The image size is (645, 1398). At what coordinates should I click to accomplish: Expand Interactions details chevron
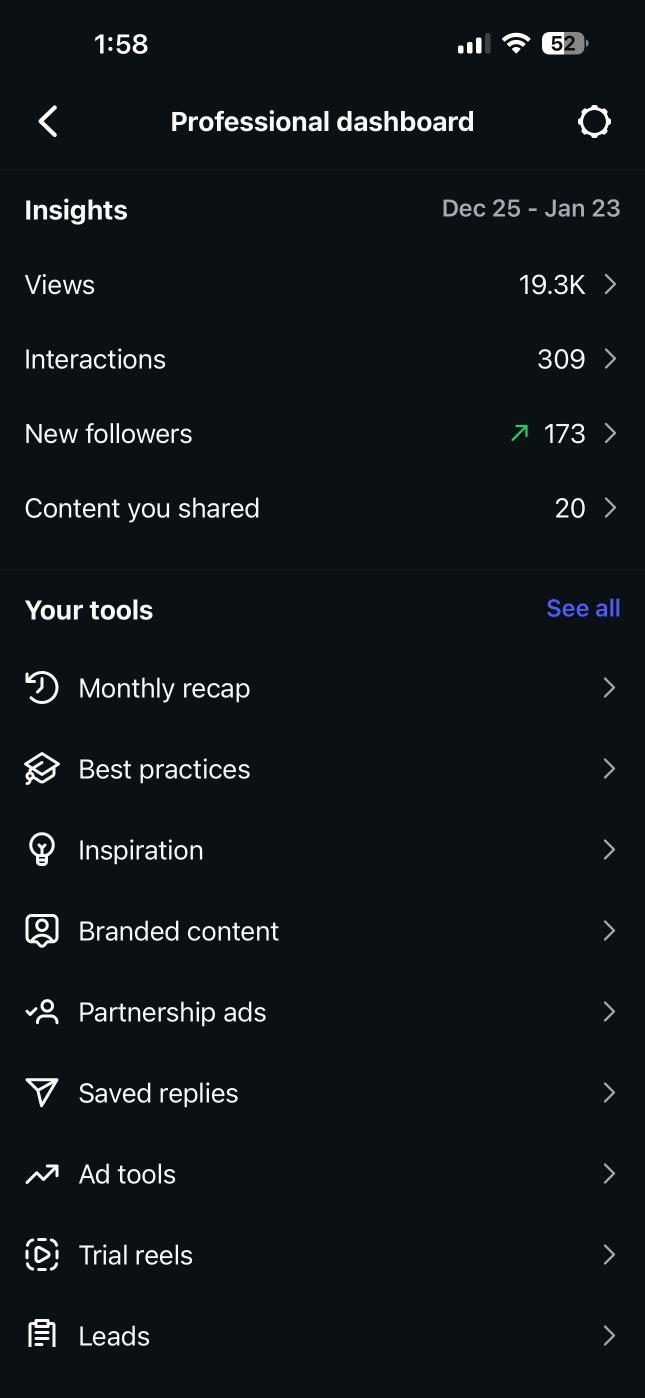click(x=610, y=359)
